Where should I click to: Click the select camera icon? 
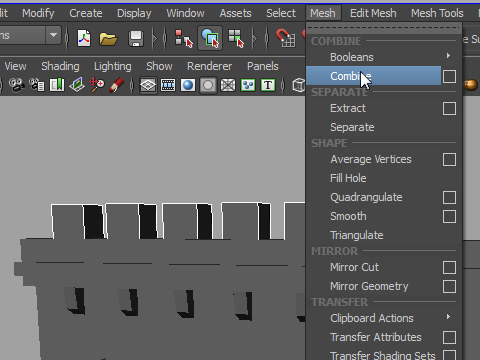[16, 85]
